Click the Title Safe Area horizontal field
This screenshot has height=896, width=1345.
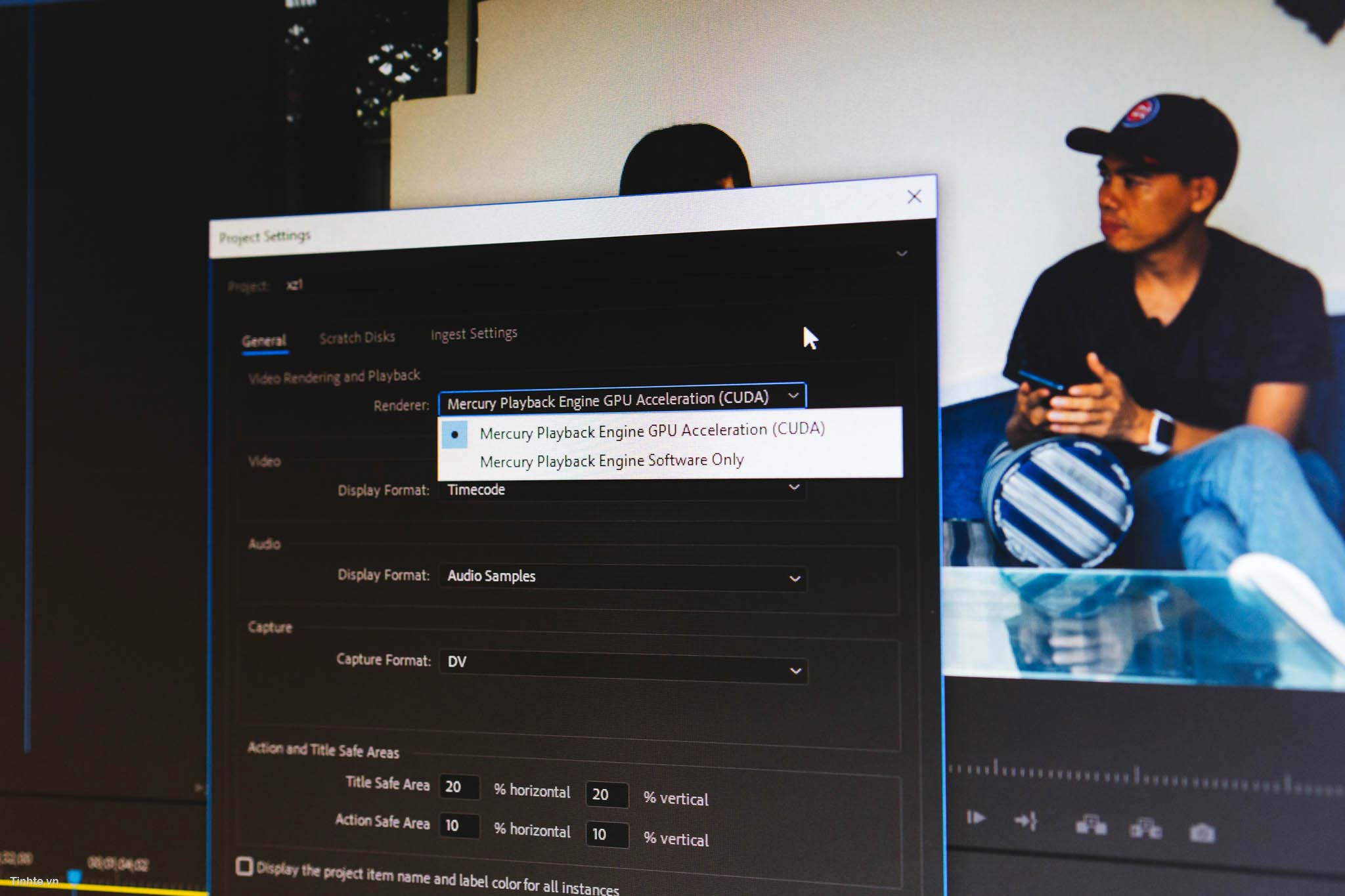tap(458, 786)
